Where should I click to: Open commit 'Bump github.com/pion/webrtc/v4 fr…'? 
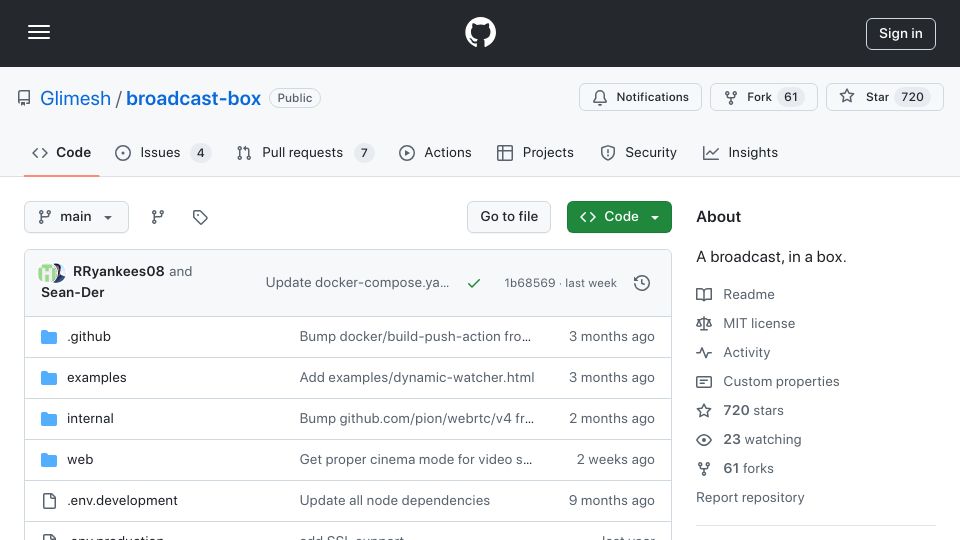pyautogui.click(x=416, y=419)
